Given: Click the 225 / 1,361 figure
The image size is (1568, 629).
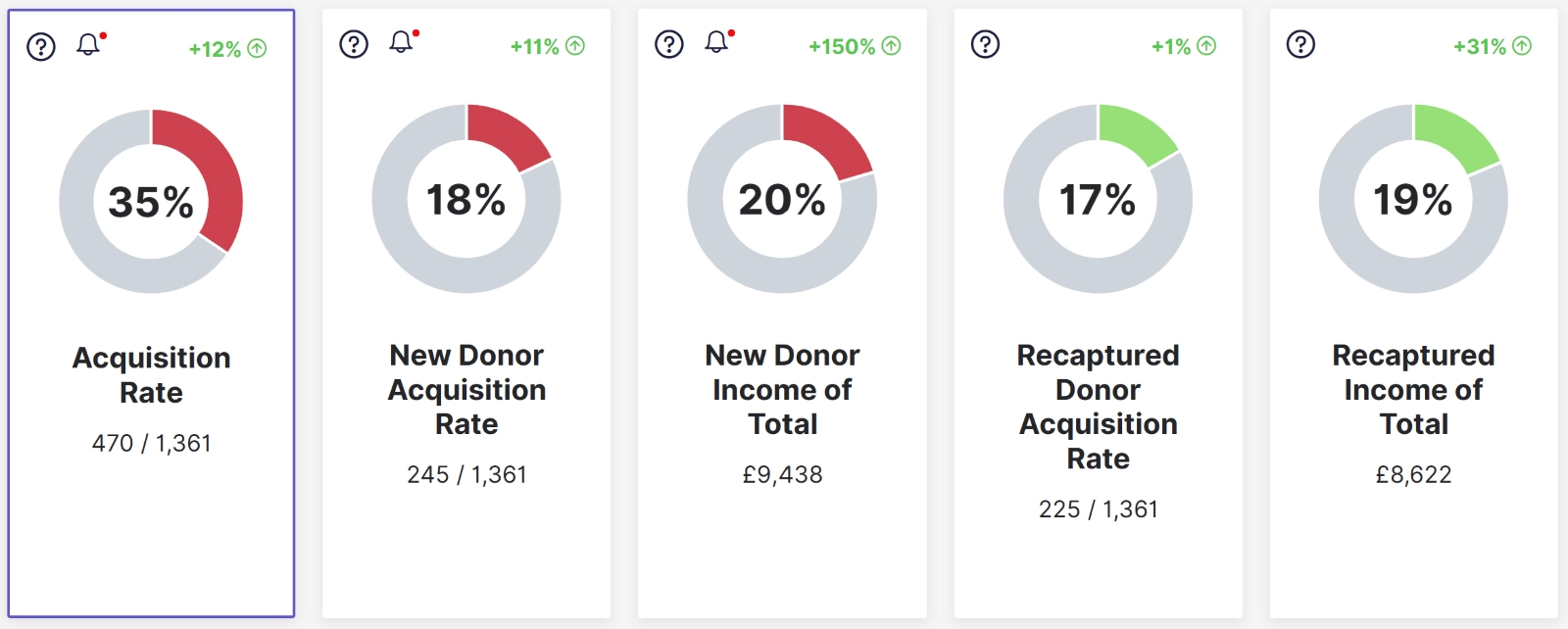Looking at the screenshot, I should tap(1098, 509).
